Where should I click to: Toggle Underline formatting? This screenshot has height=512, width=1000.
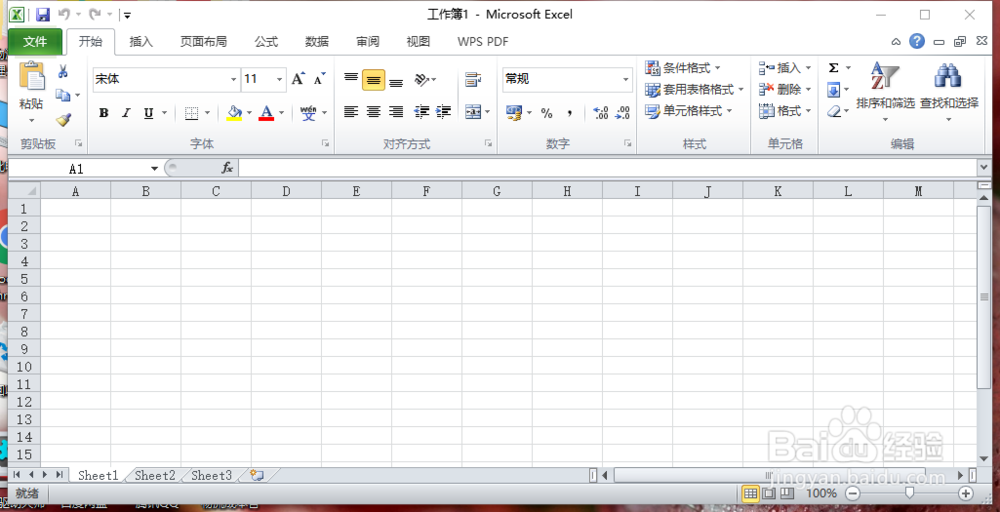(148, 113)
